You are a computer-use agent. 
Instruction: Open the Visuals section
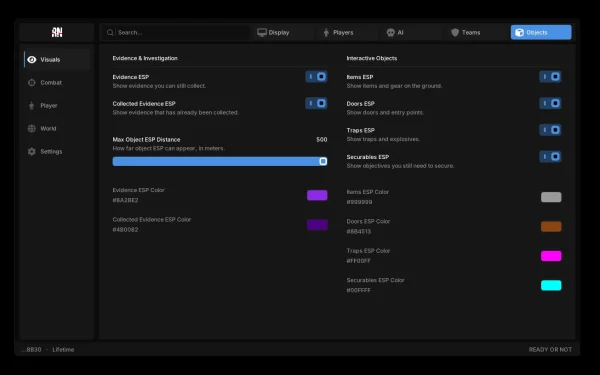click(x=57, y=60)
